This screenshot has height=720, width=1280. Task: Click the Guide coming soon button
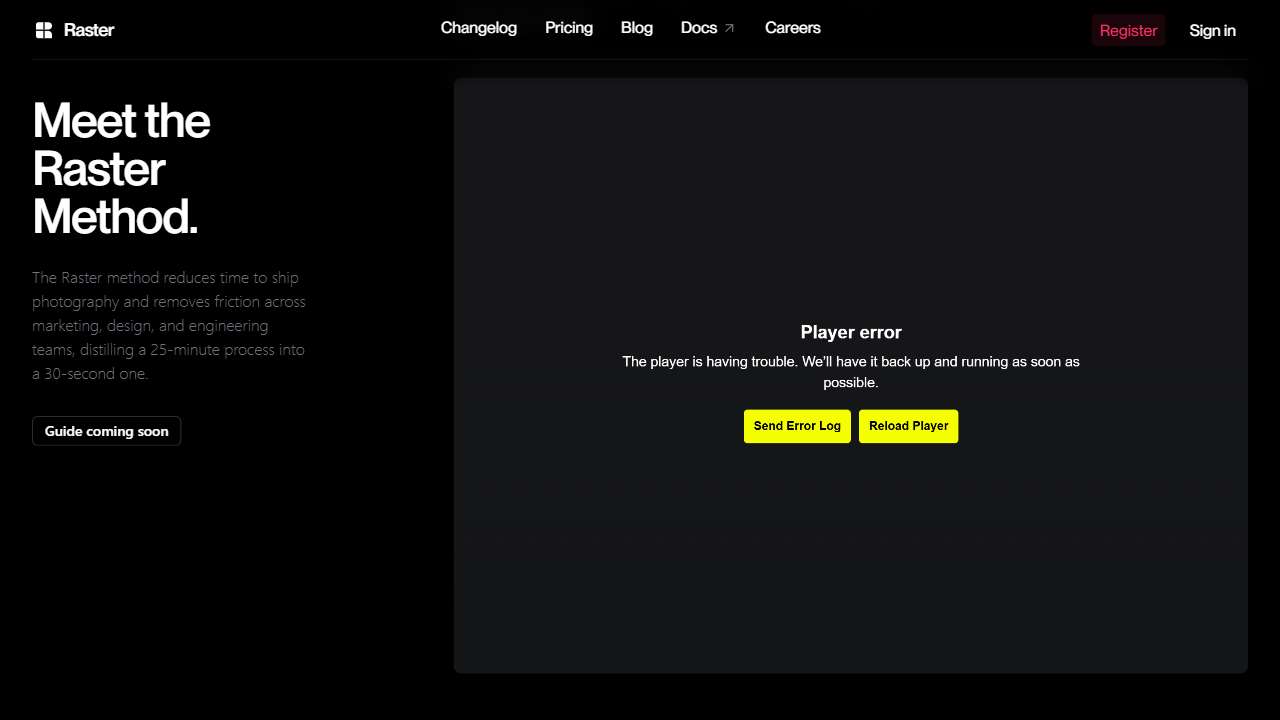tap(106, 431)
